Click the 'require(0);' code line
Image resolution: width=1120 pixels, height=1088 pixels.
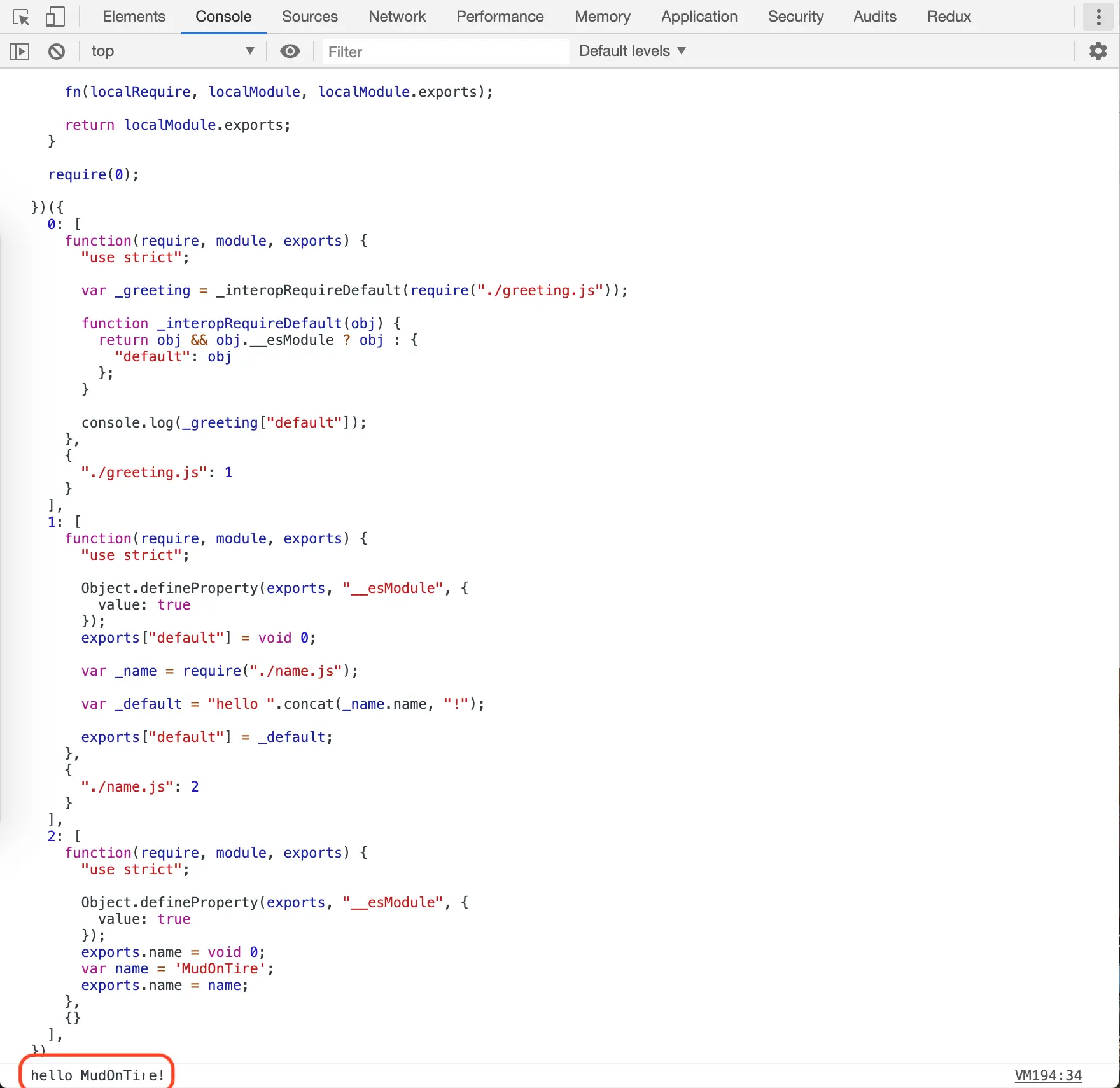(94, 174)
